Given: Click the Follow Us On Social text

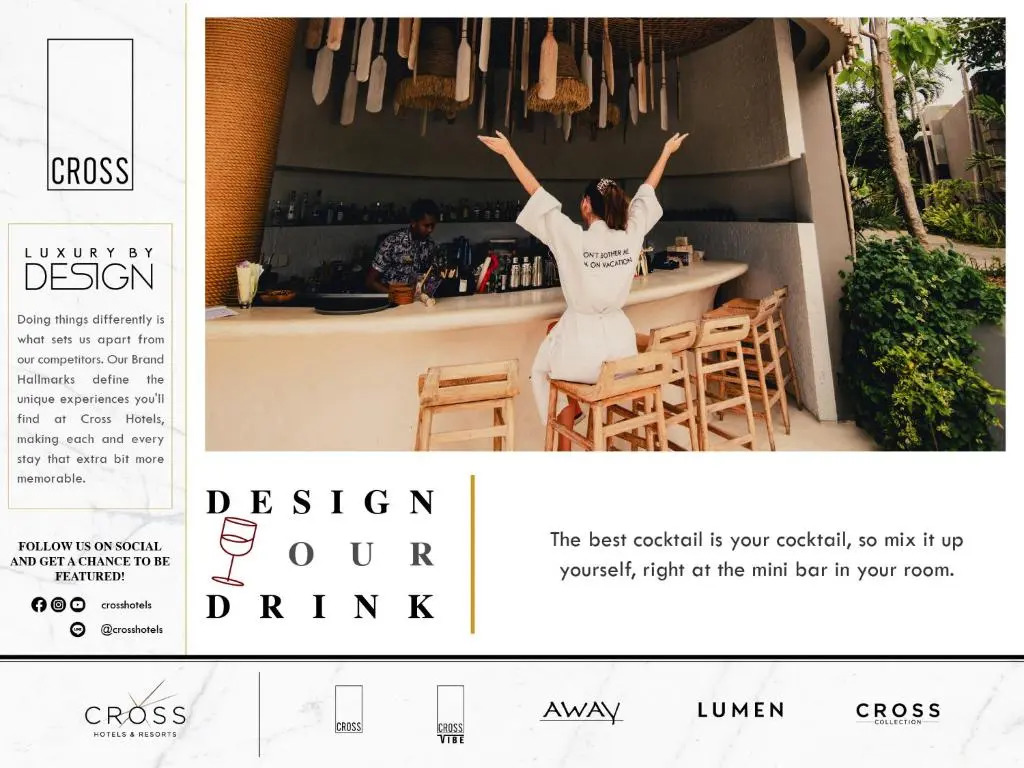Looking at the screenshot, I should [90, 561].
